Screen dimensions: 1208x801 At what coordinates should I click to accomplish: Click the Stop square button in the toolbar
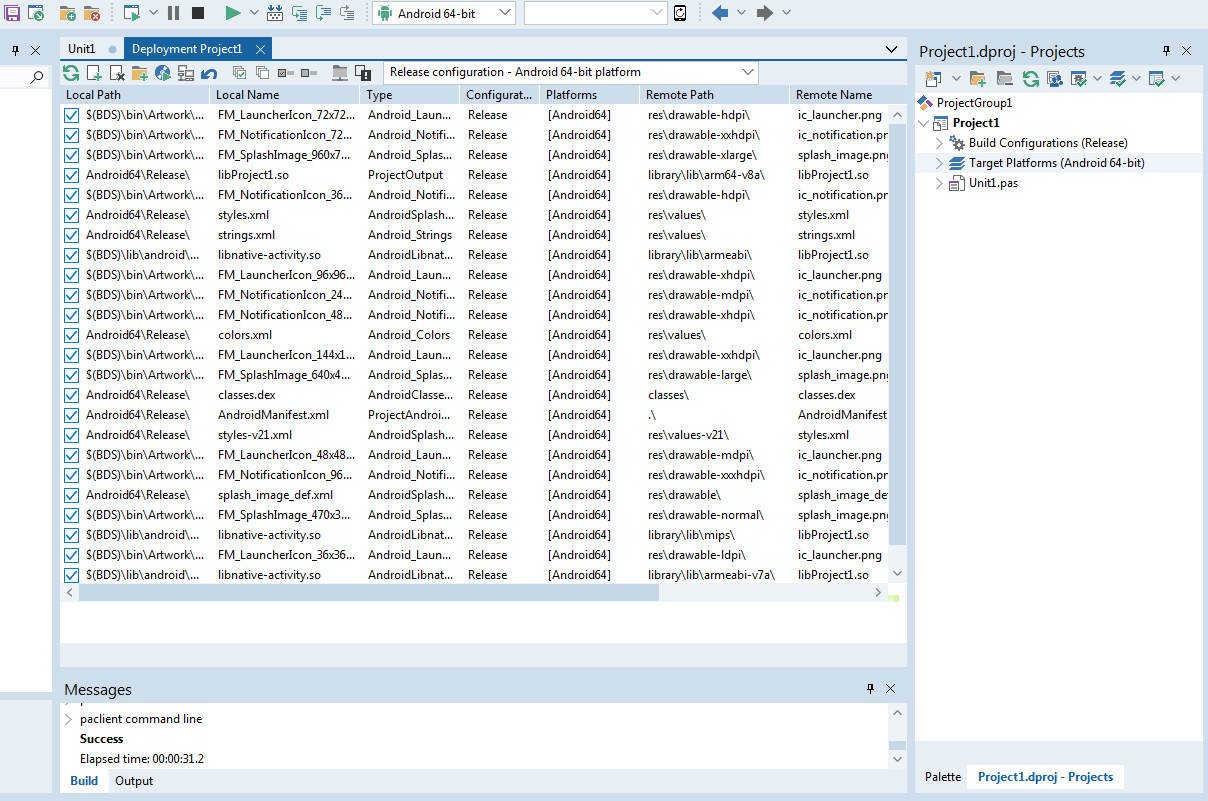197,13
